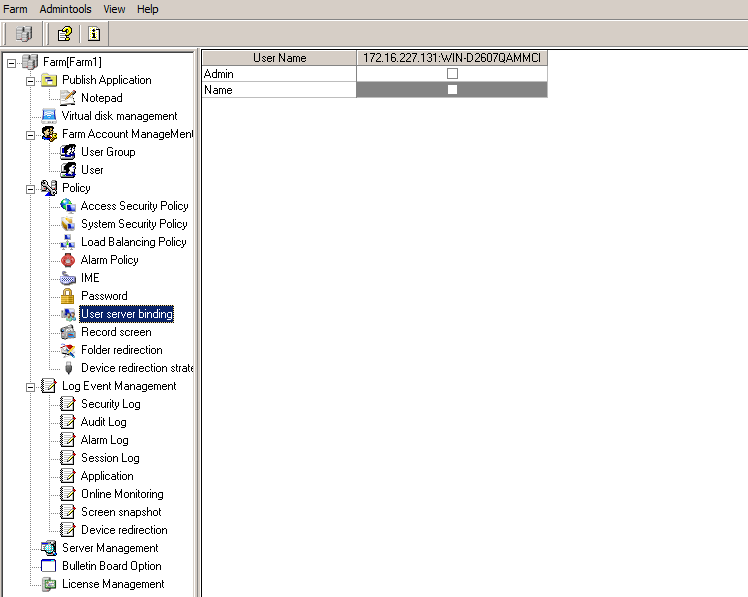This screenshot has width=748, height=597.
Task: Click the Virtual disk management icon
Action: pos(49,116)
